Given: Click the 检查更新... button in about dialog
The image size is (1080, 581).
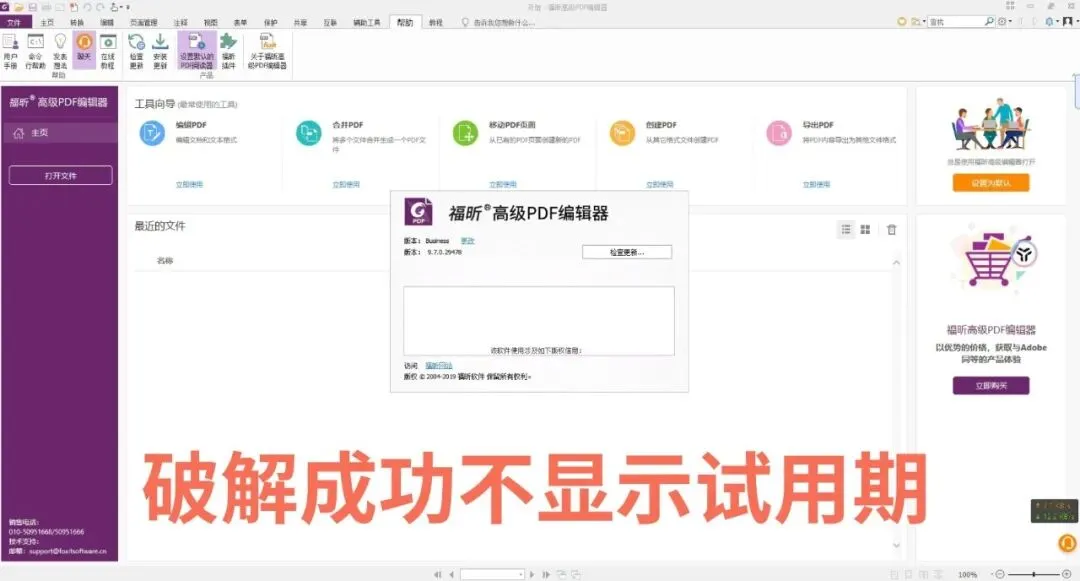Looking at the screenshot, I should 627,252.
